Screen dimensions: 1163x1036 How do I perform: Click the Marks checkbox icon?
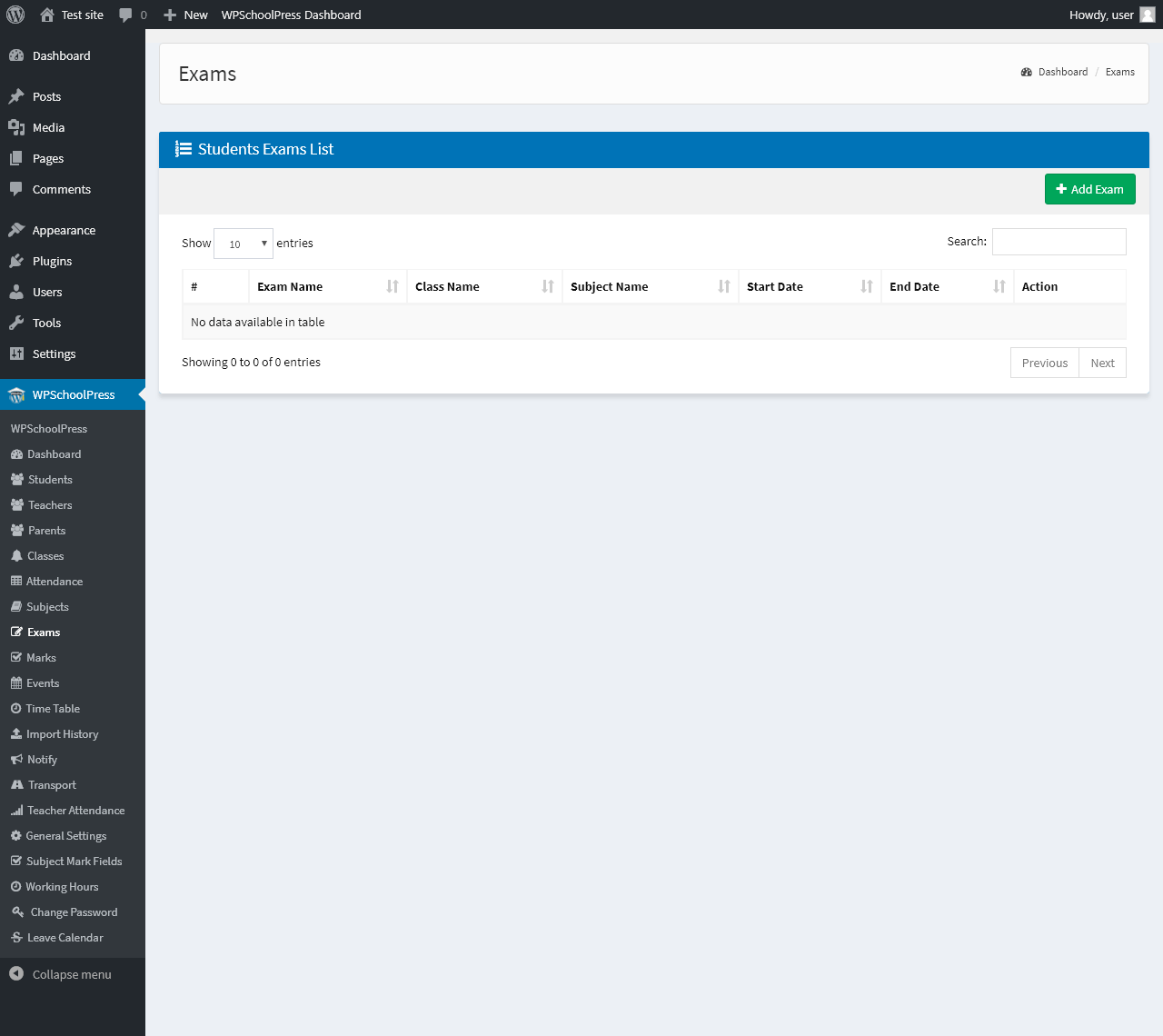tap(16, 658)
